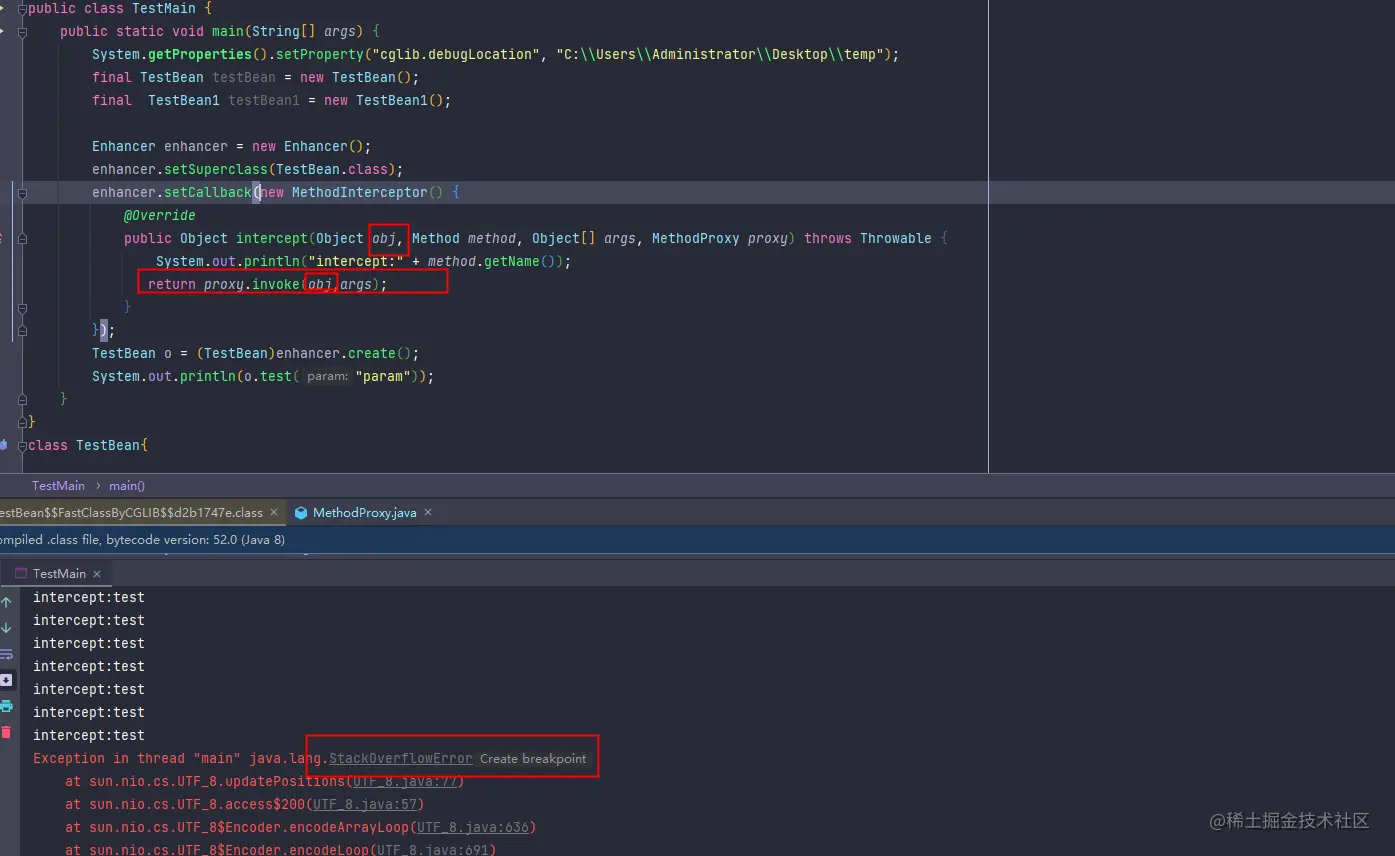This screenshot has width=1395, height=856.
Task: Click 'access$200' in the stack trace
Action: 265,805
